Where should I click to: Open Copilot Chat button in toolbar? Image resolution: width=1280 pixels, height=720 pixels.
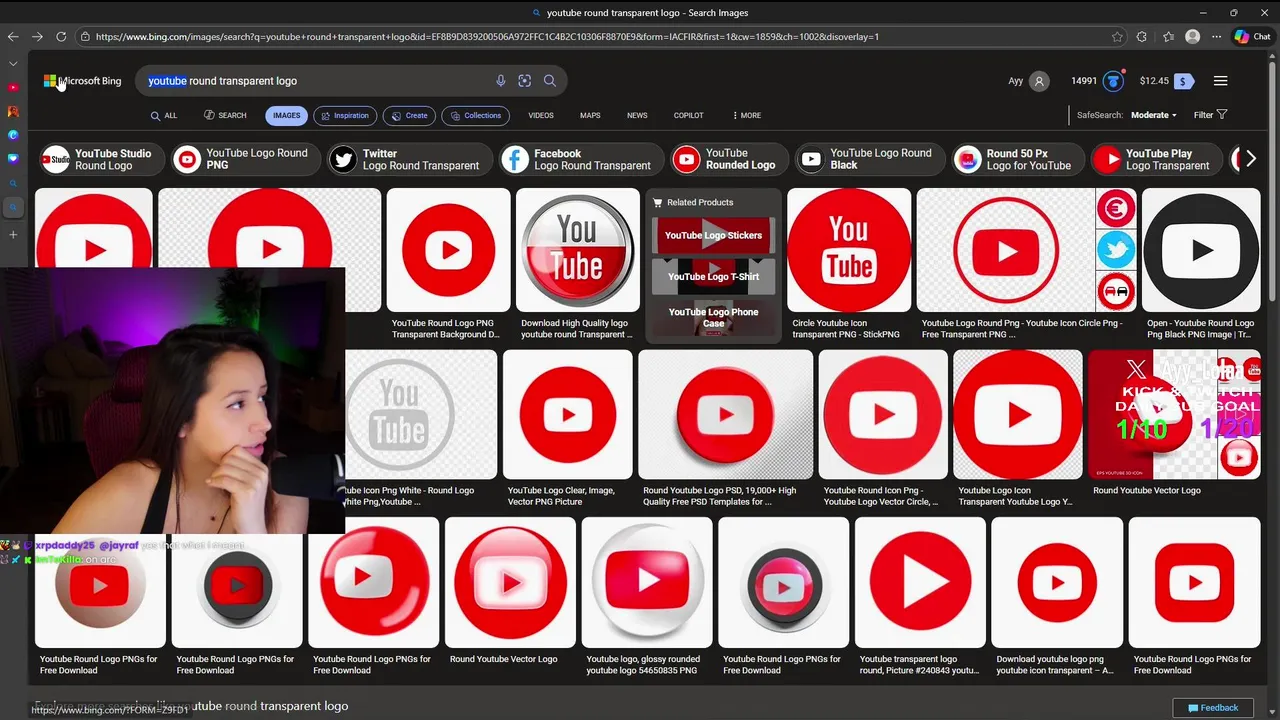point(1252,37)
